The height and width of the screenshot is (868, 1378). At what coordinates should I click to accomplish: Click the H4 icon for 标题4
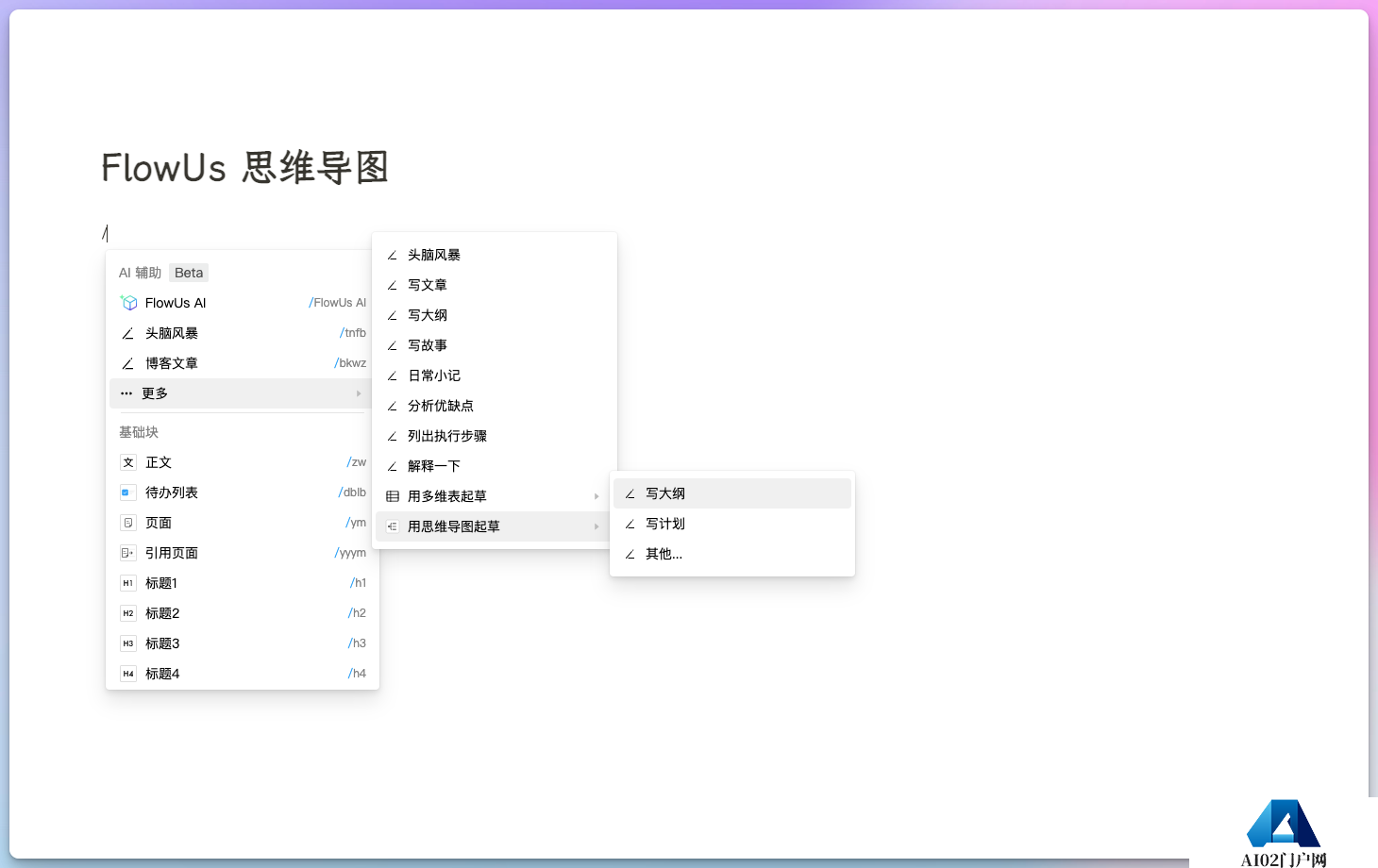tap(128, 674)
